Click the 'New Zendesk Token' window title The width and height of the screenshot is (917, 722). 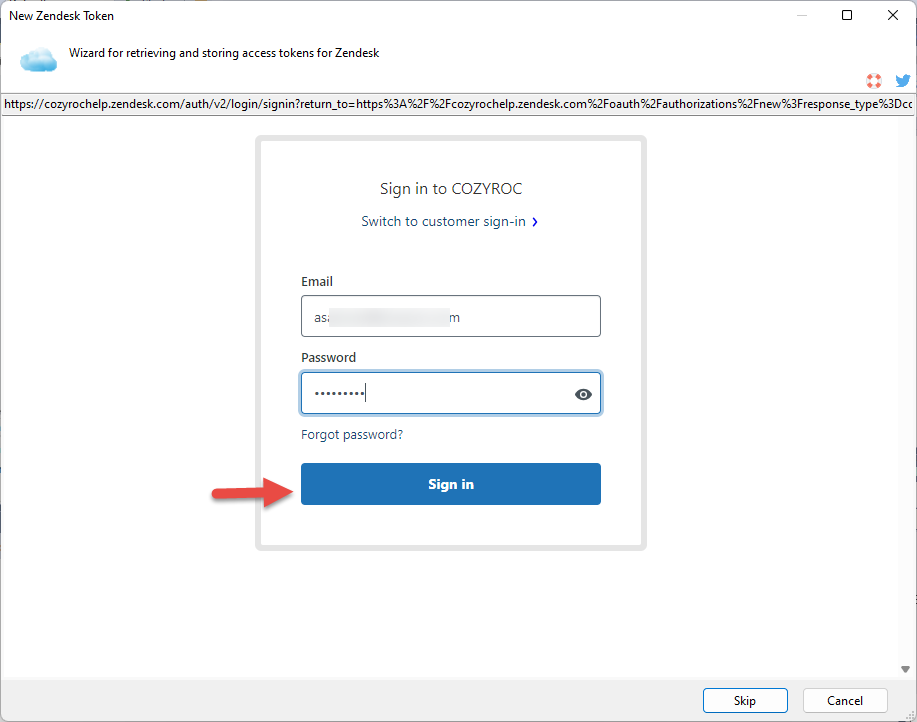pyautogui.click(x=61, y=16)
